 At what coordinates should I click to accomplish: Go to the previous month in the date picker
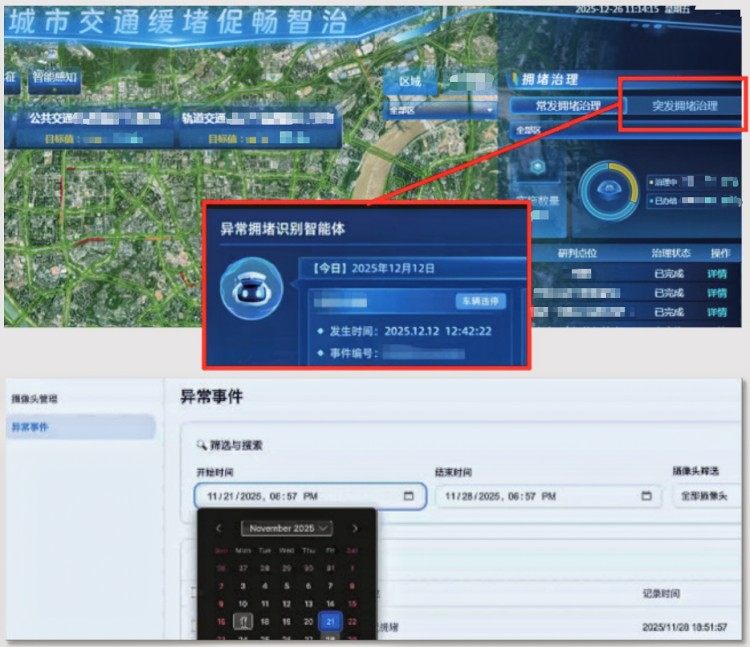(x=219, y=528)
